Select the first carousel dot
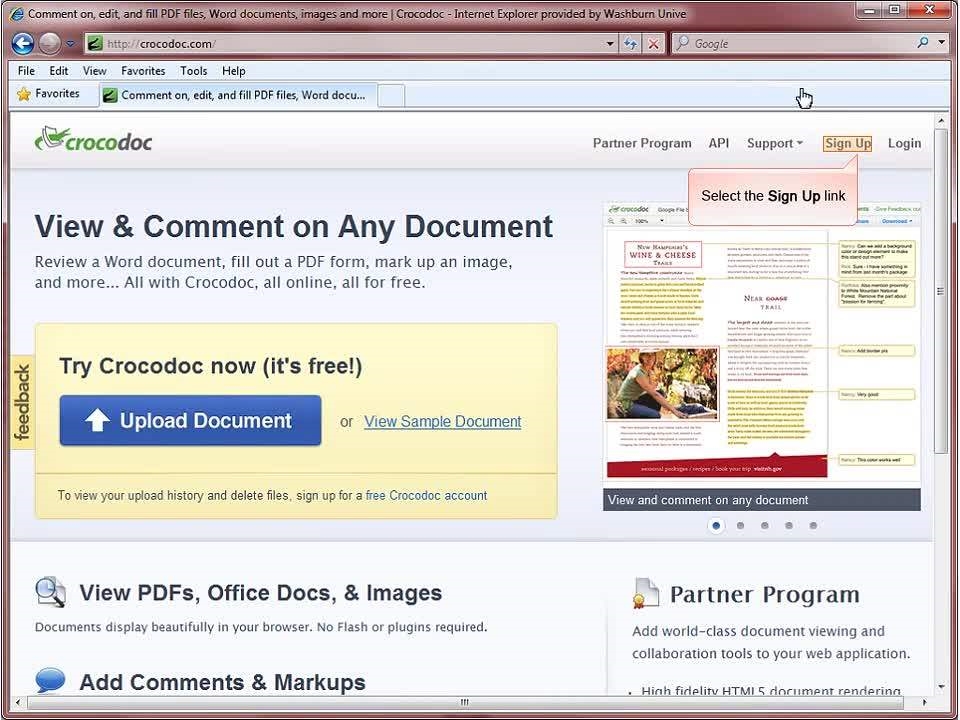 tap(716, 525)
